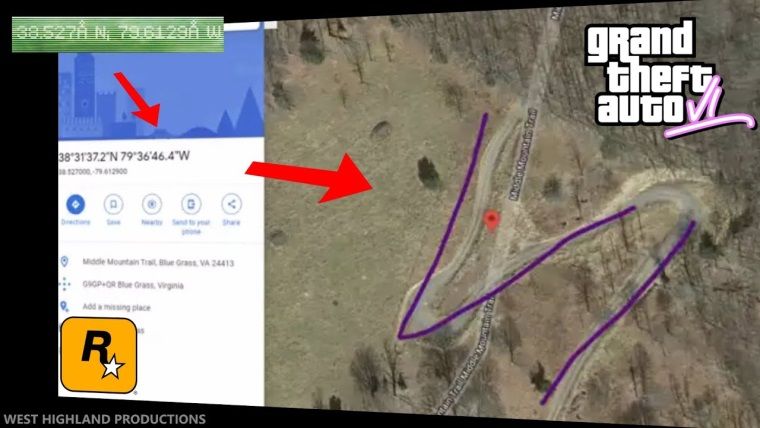Select the red marker pin on the map

coord(491,221)
